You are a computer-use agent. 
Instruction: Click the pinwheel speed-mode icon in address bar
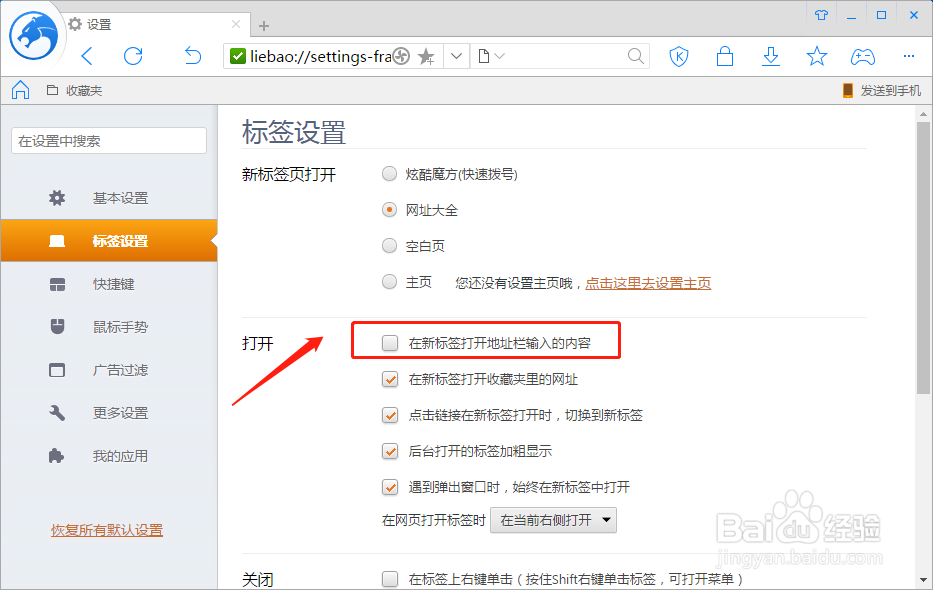click(402, 57)
